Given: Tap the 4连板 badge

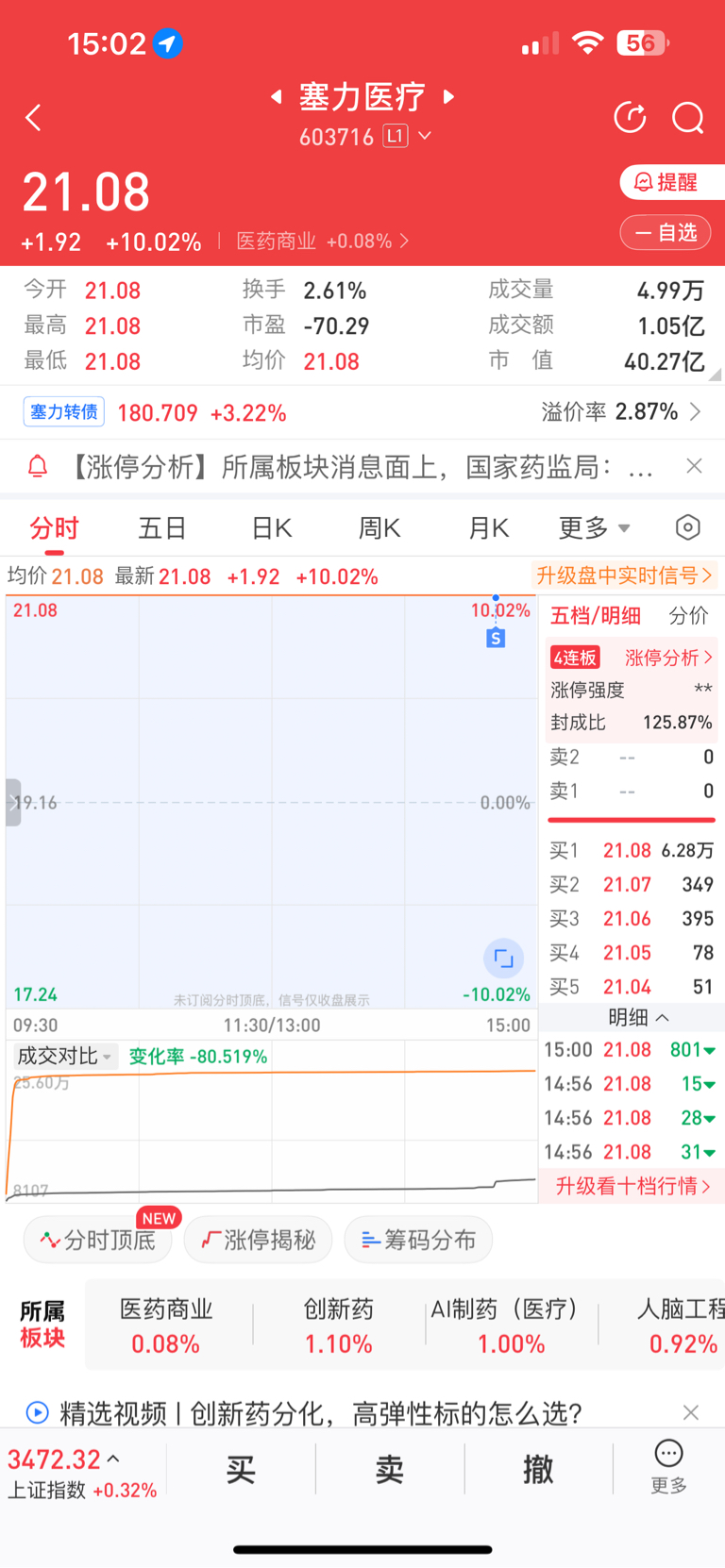Looking at the screenshot, I should 575,658.
